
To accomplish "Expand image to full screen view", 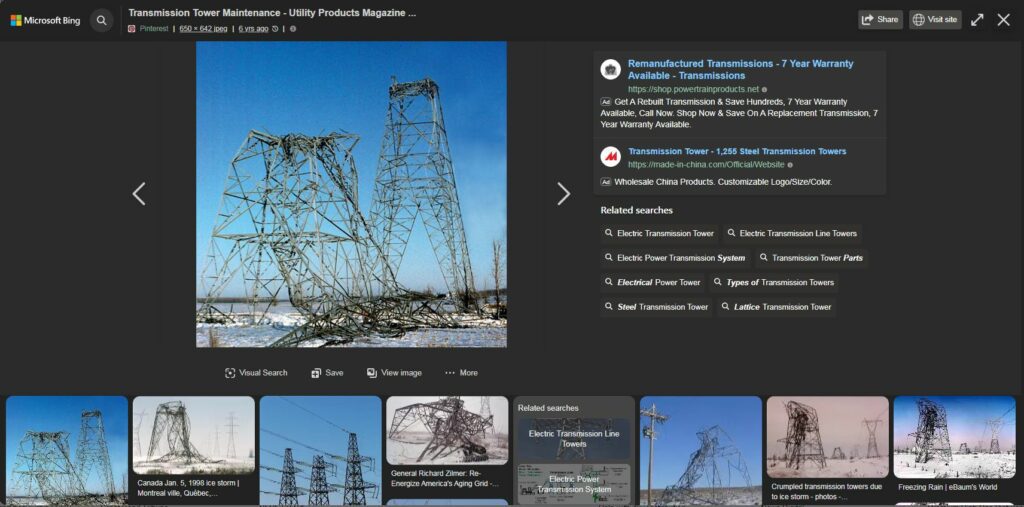I will pyautogui.click(x=977, y=20).
